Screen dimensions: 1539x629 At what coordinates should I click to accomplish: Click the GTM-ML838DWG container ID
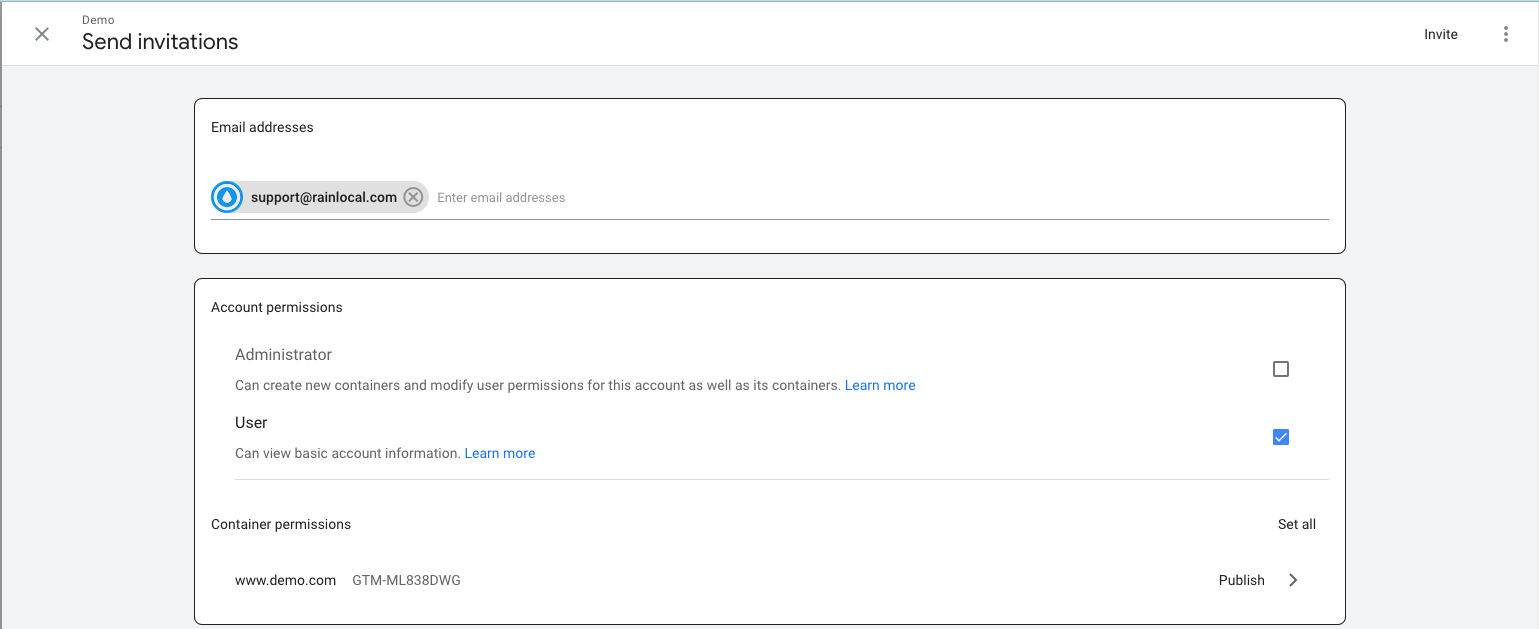click(x=406, y=580)
